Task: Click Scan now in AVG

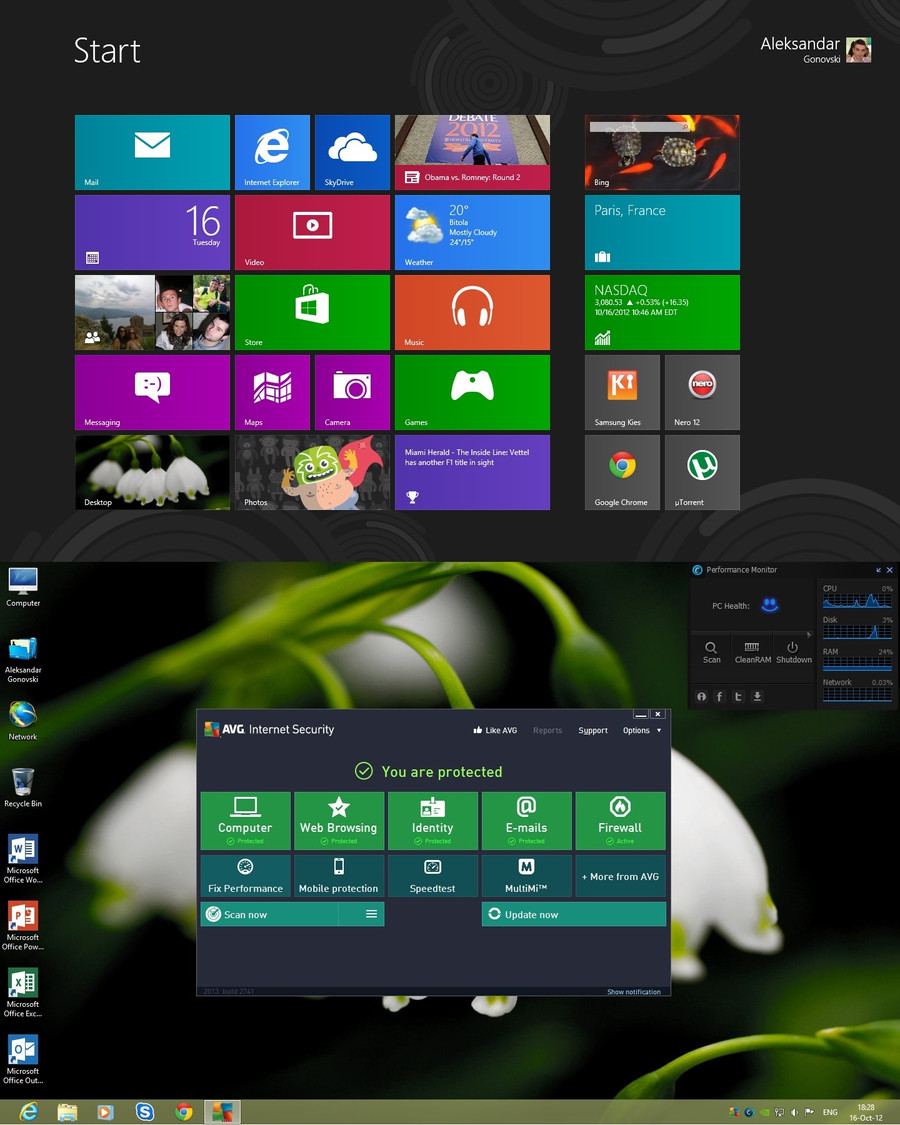Action: click(270, 914)
